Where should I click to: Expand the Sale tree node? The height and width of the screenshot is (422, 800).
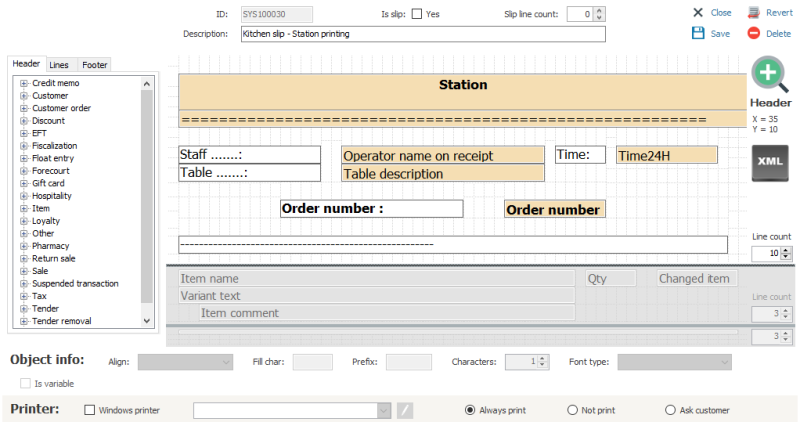[x=23, y=271]
